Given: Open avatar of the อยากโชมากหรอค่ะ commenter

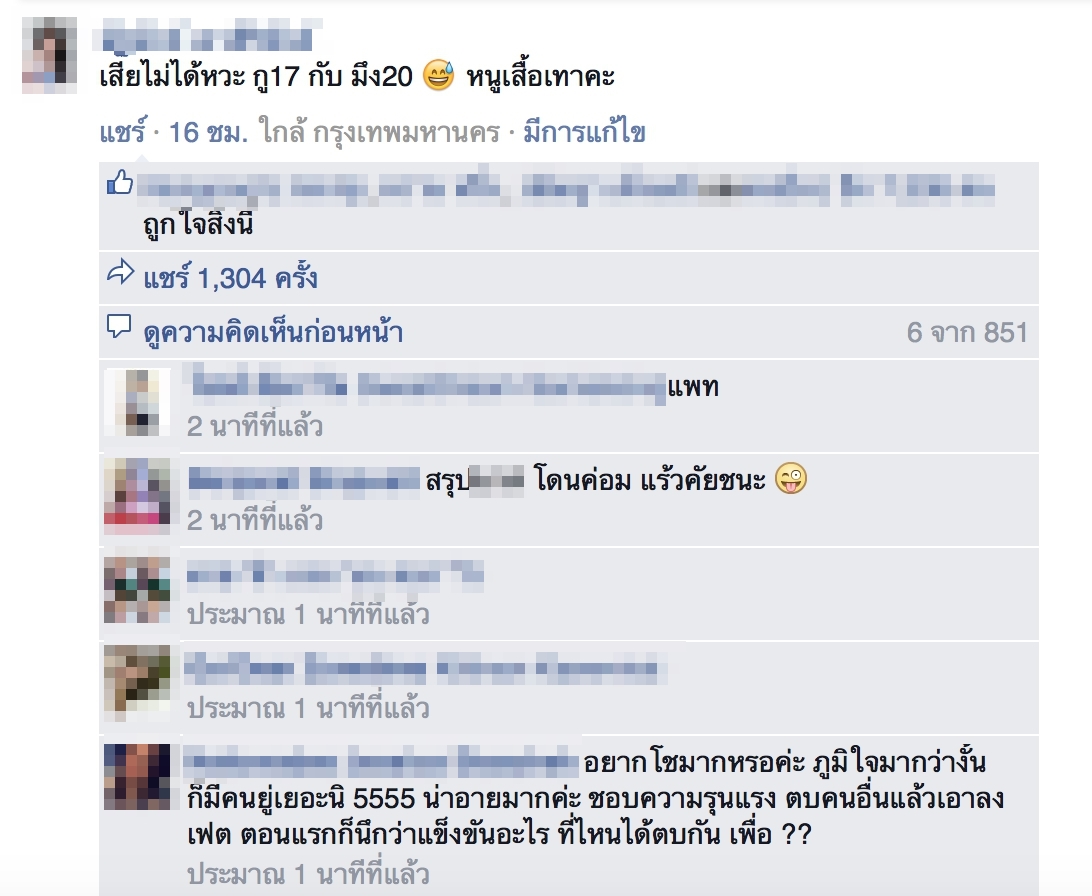Looking at the screenshot, I should [137, 777].
